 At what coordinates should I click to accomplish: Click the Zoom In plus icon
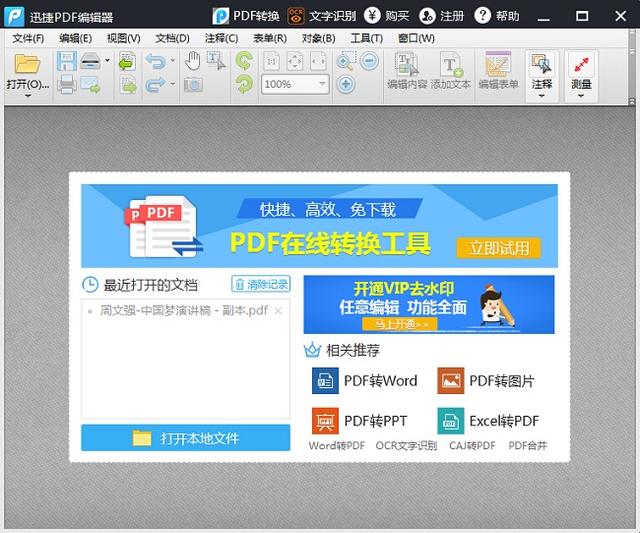[346, 84]
